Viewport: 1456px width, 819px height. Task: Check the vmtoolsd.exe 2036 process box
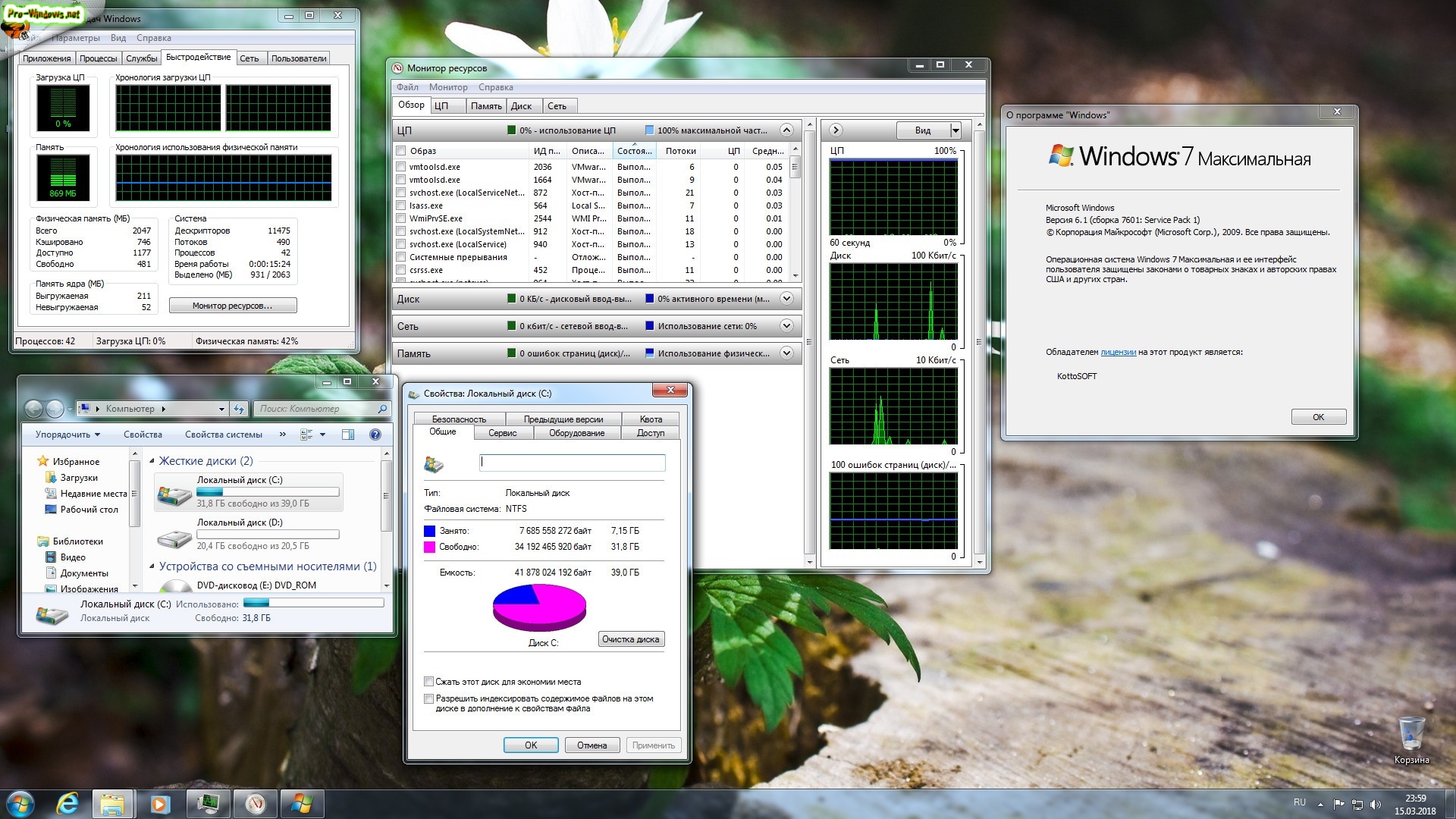point(401,167)
